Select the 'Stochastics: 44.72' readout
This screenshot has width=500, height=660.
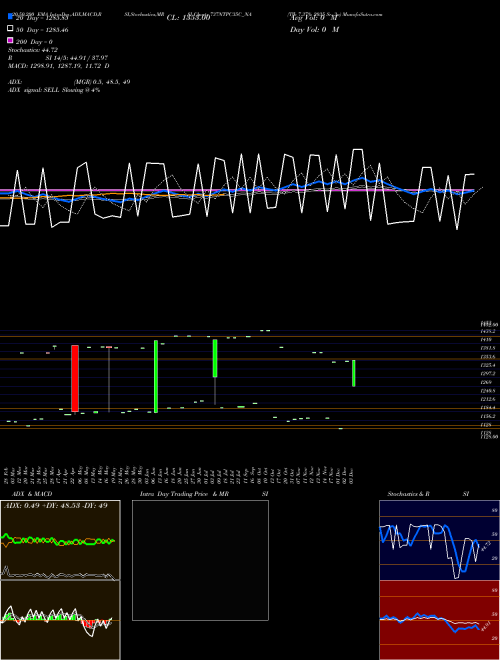33,50
